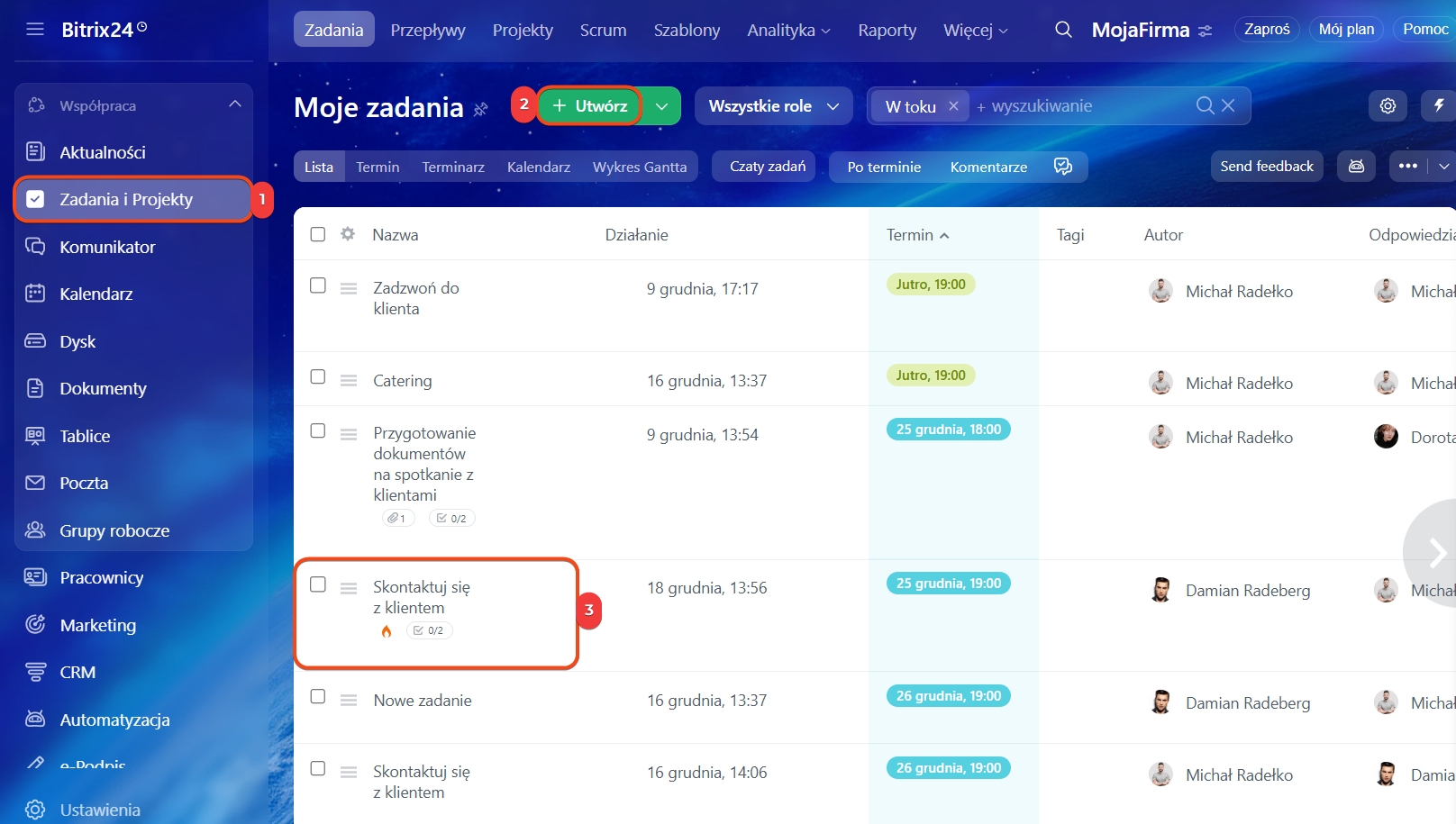Switch to the Wykres Gantta view
This screenshot has height=824, width=1456.
(x=639, y=167)
